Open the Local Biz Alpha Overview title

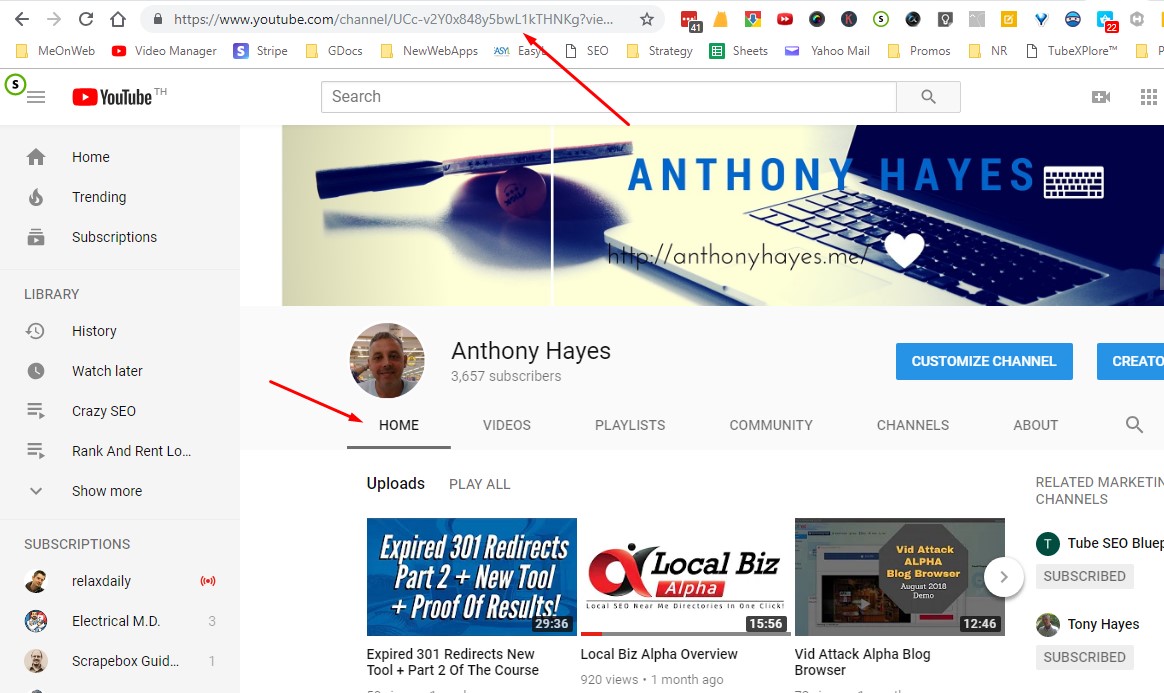(x=659, y=654)
